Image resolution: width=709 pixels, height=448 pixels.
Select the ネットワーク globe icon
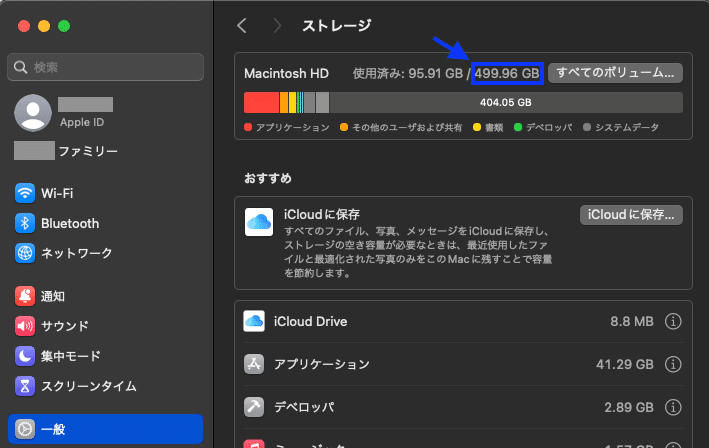click(x=25, y=253)
